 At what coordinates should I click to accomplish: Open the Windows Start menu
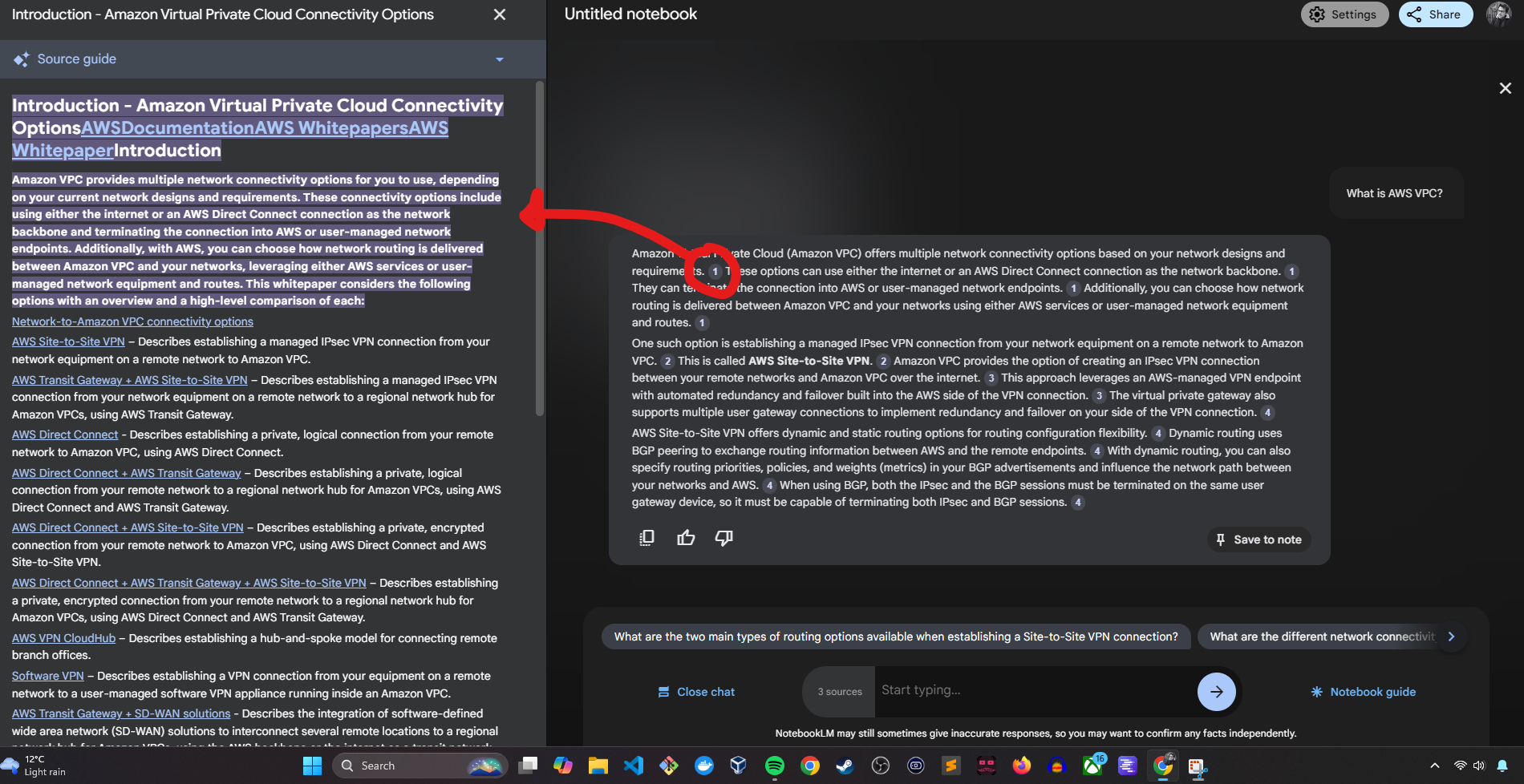coord(313,766)
